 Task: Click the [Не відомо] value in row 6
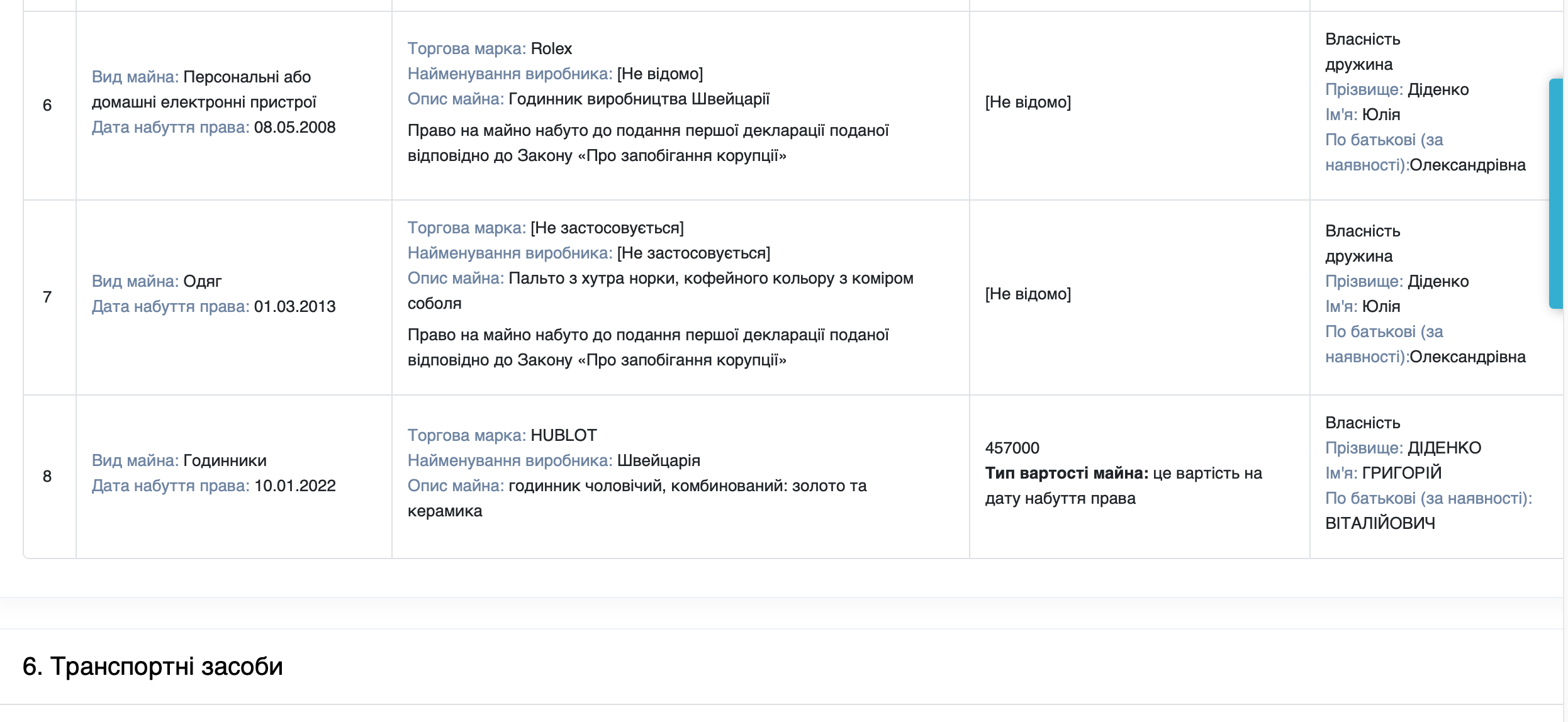point(1028,102)
